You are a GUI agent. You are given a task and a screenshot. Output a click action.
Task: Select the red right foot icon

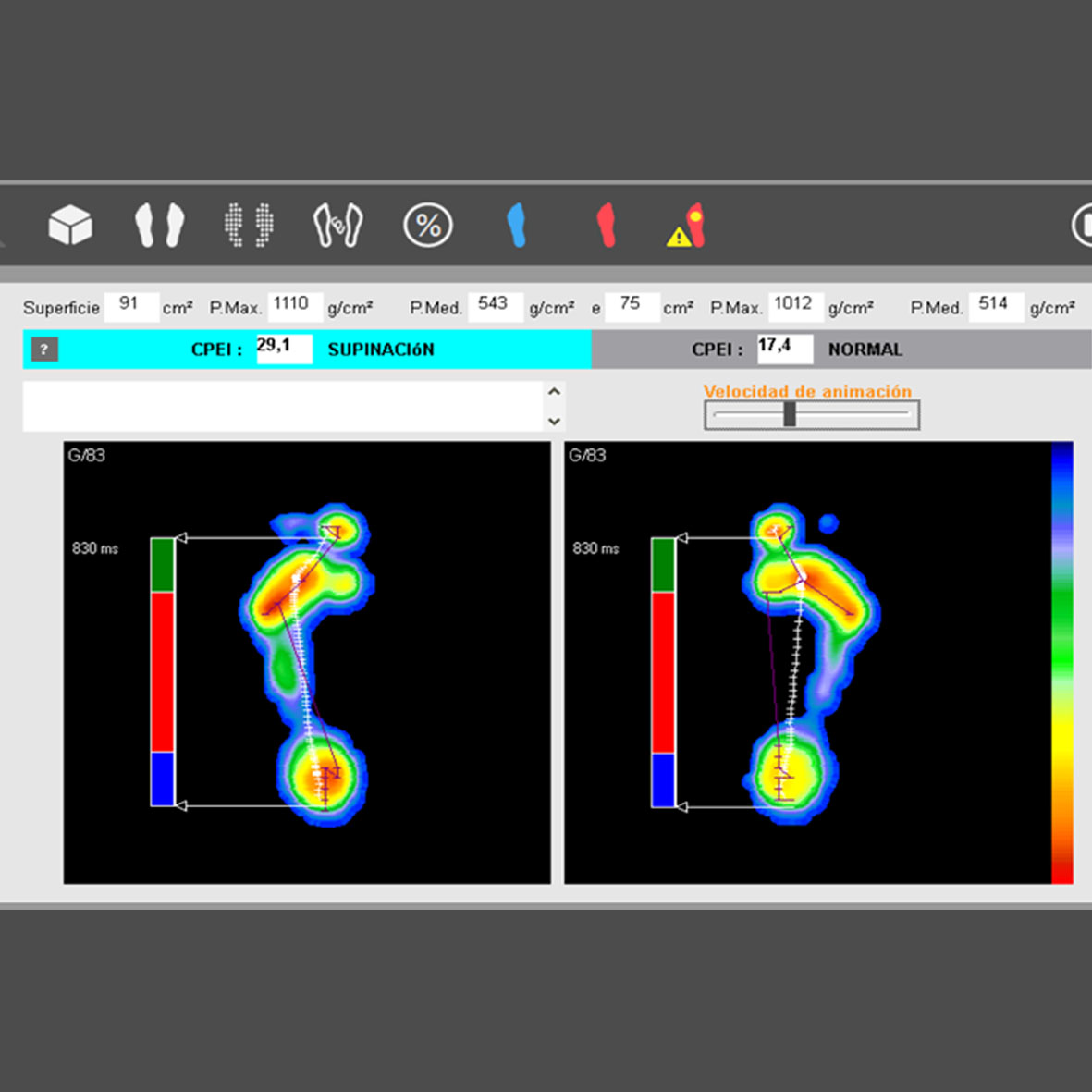point(606,226)
